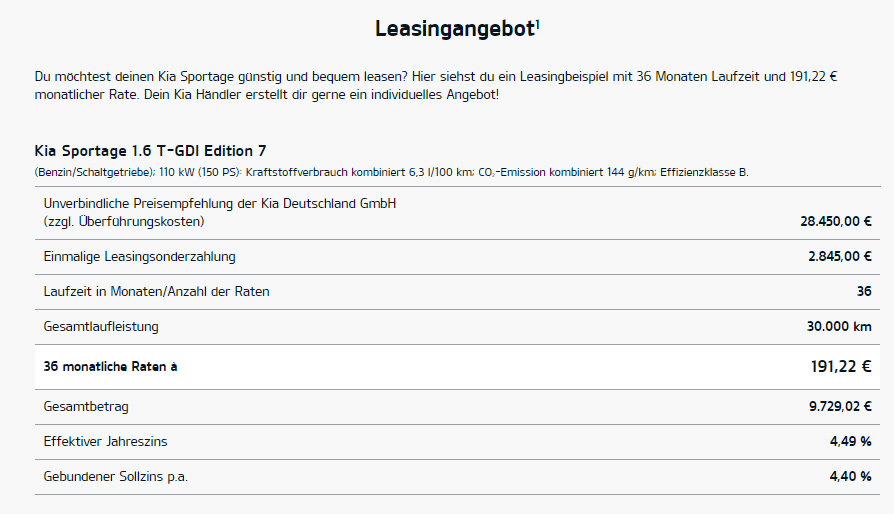Select the 2.845,00 € down payment value
Screen dimensions: 894x514
(840, 257)
